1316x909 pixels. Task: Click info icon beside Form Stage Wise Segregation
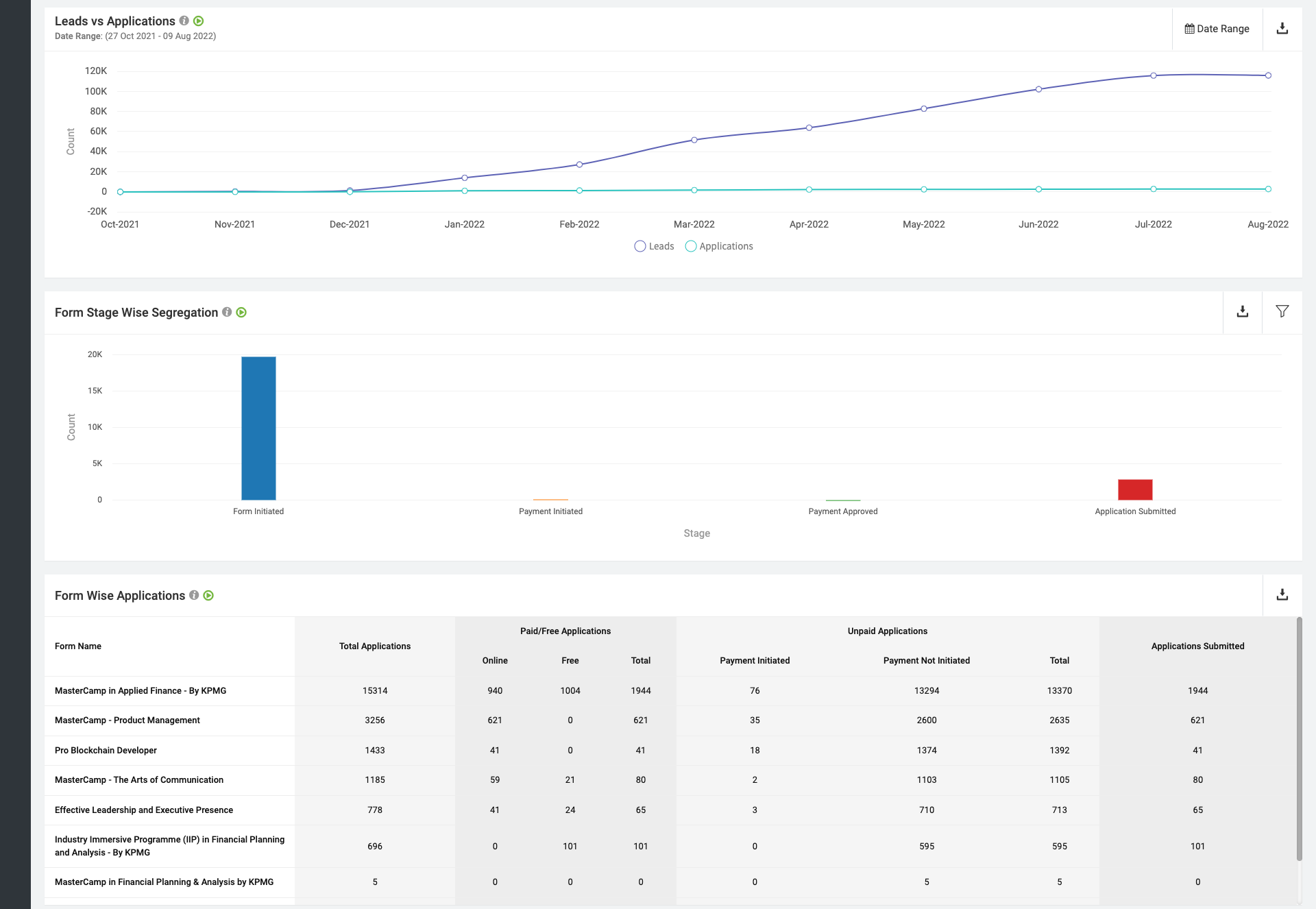pyautogui.click(x=227, y=313)
